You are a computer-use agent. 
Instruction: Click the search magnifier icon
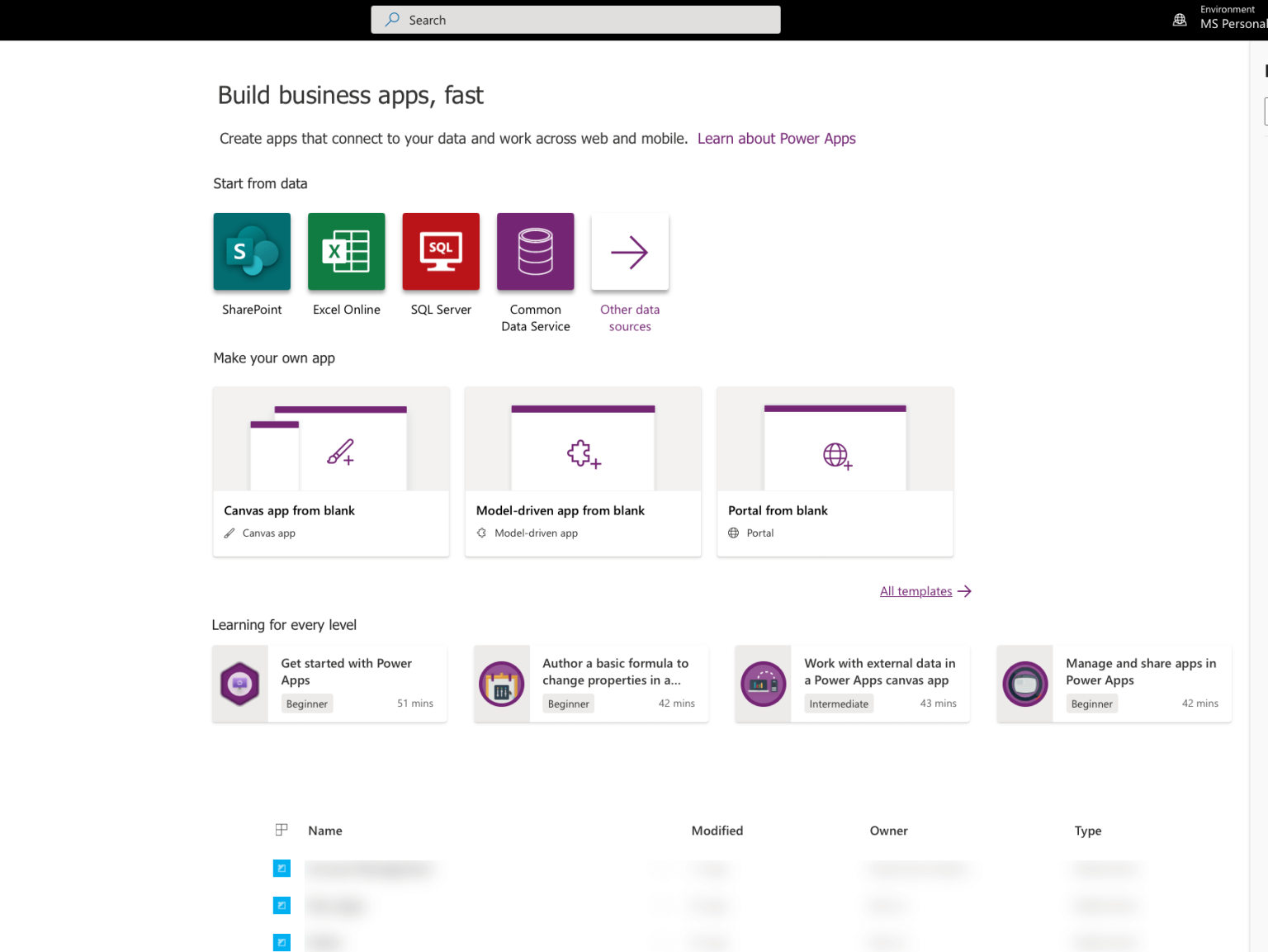pos(393,19)
